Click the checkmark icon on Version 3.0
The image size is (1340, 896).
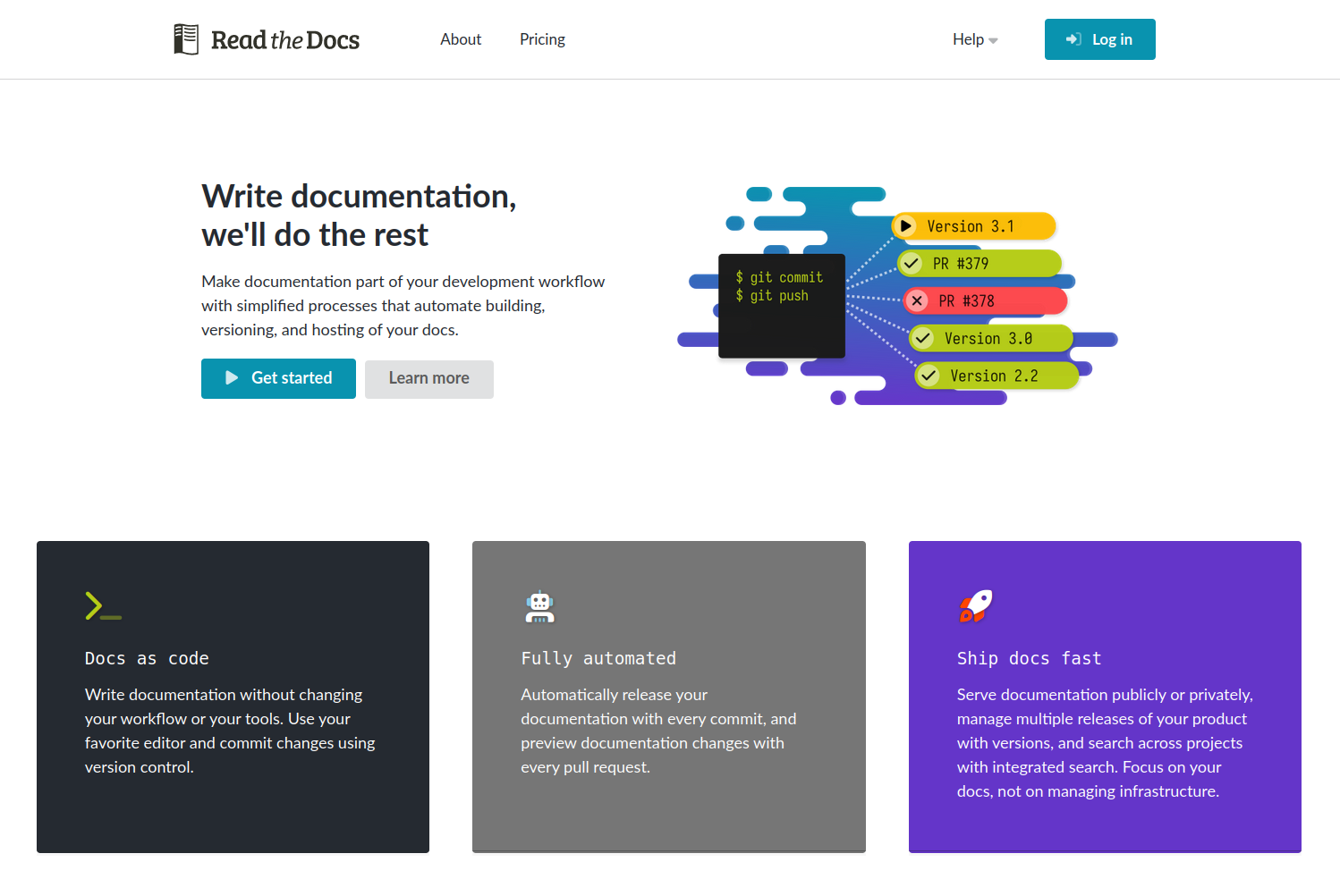pyautogui.click(x=923, y=339)
